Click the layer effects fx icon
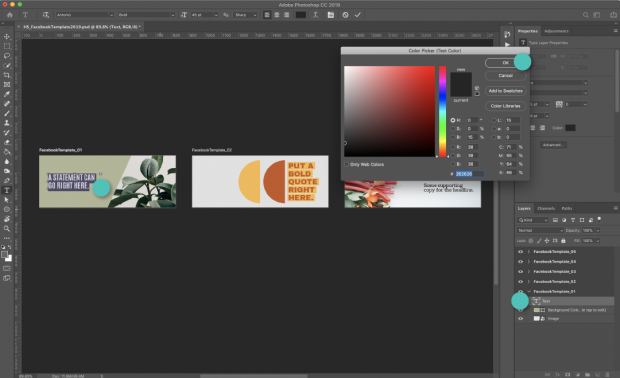 pos(558,374)
